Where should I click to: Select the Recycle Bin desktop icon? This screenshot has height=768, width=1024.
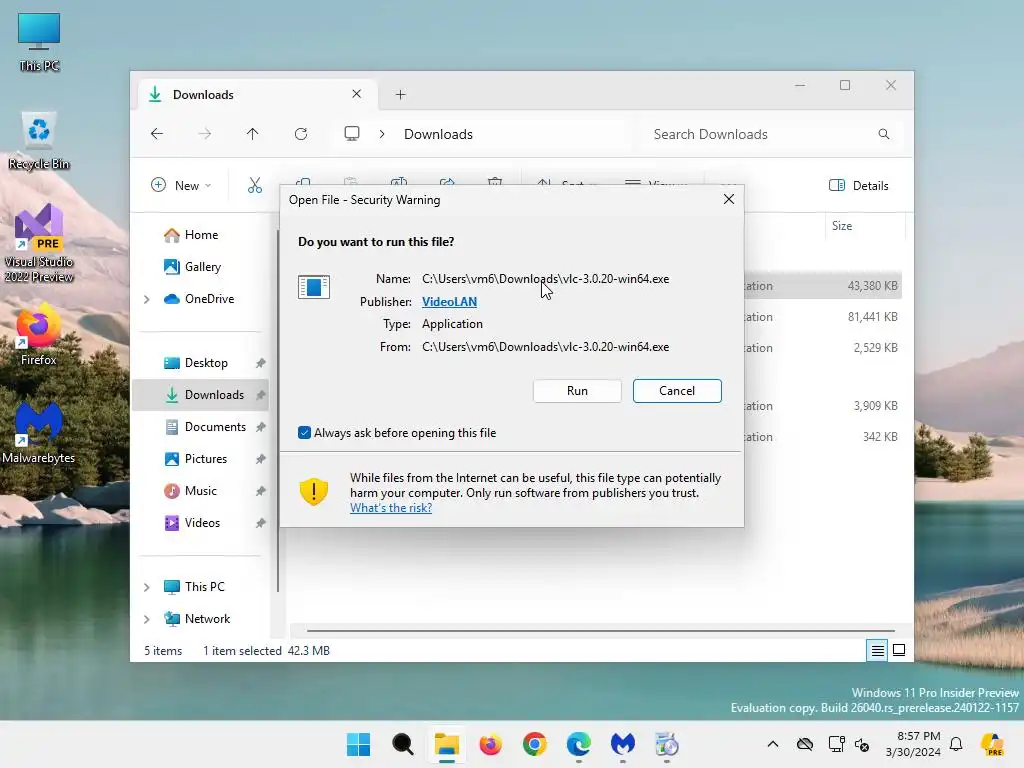(39, 141)
